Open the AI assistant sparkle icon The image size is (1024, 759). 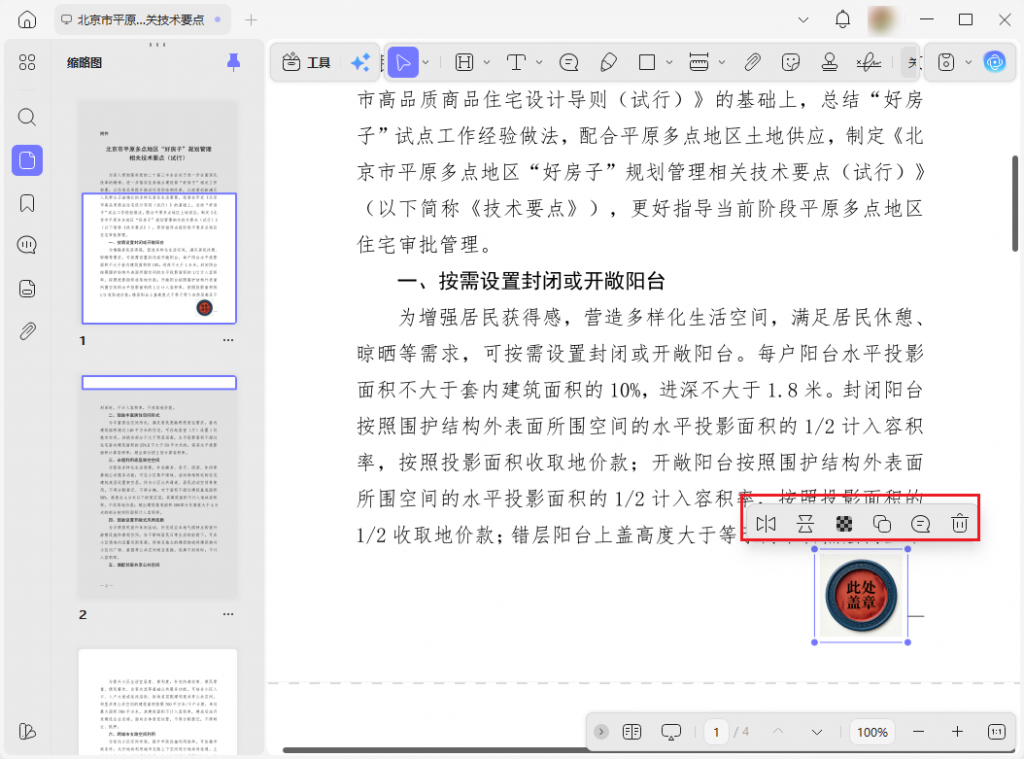coord(362,62)
